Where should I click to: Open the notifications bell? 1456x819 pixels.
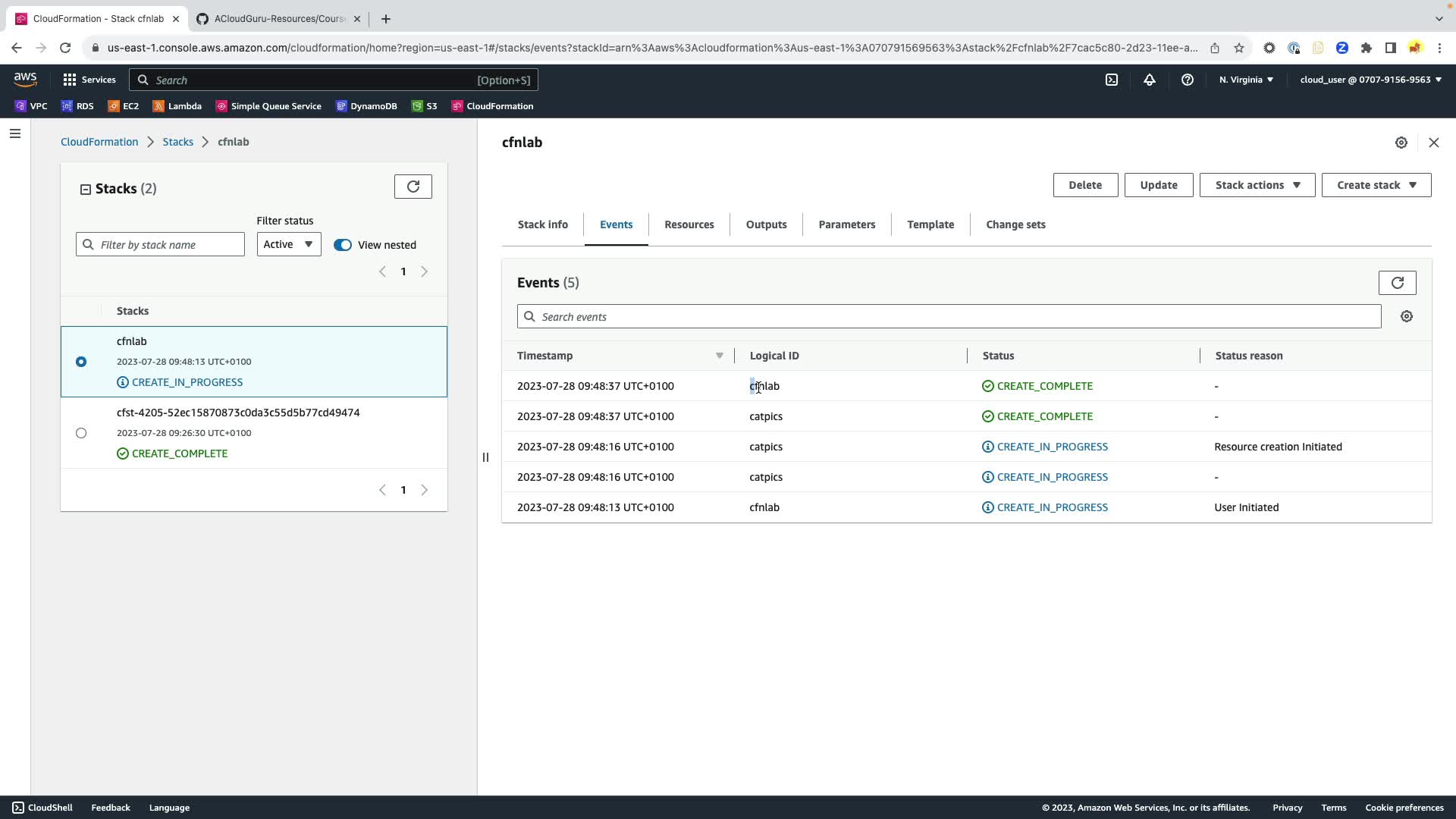(1150, 80)
